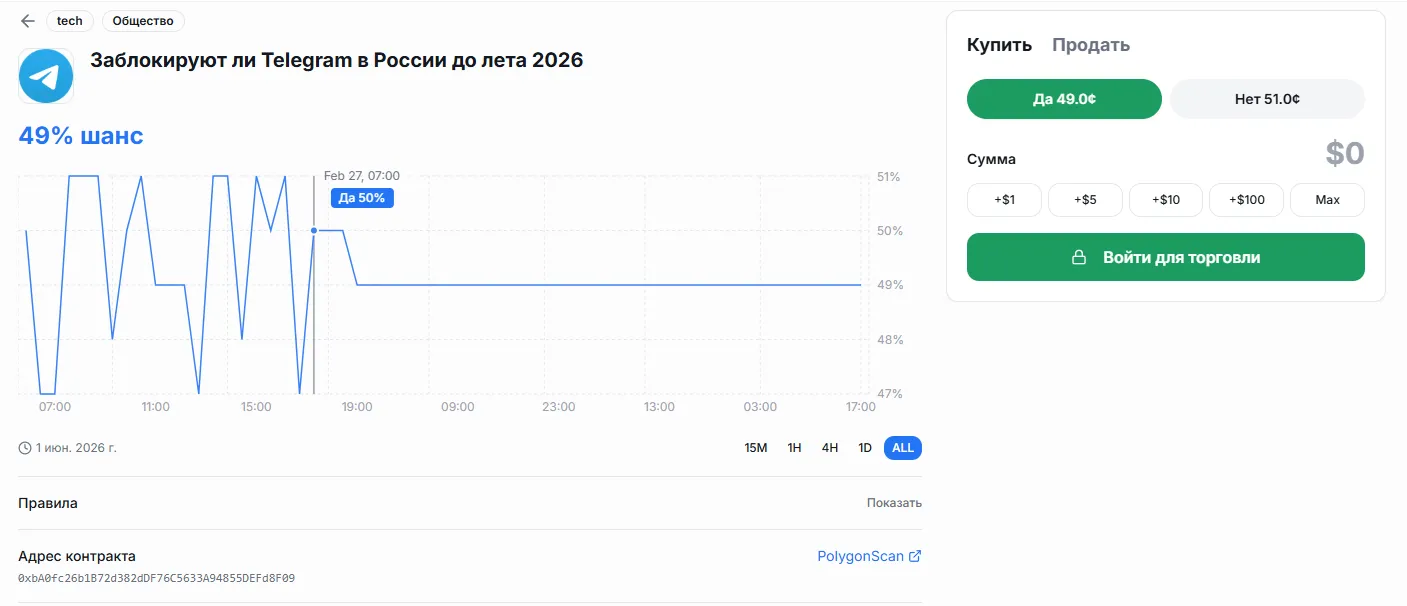This screenshot has height=606, width=1407.
Task: Choose the Да 49.0¢ outcome
Action: point(1064,99)
